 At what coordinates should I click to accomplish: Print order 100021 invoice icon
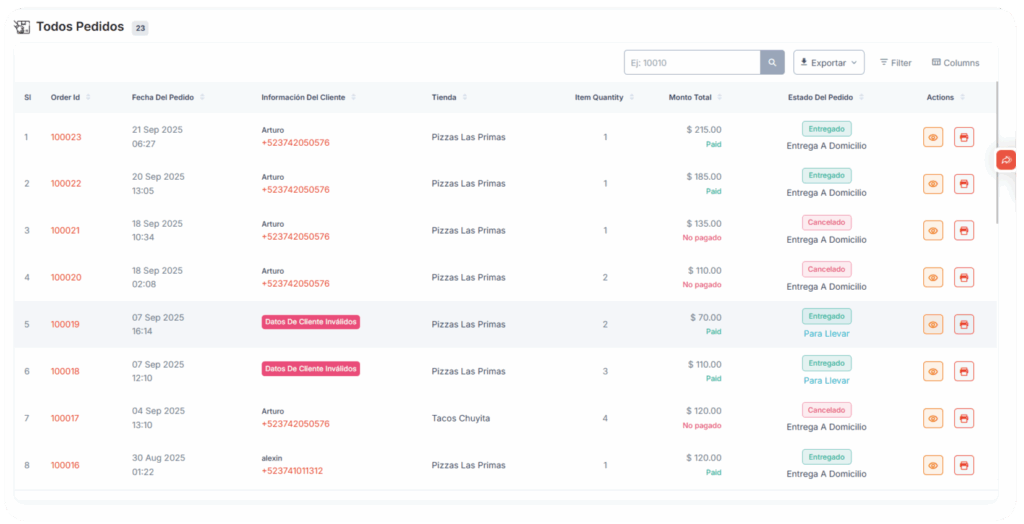(x=964, y=231)
